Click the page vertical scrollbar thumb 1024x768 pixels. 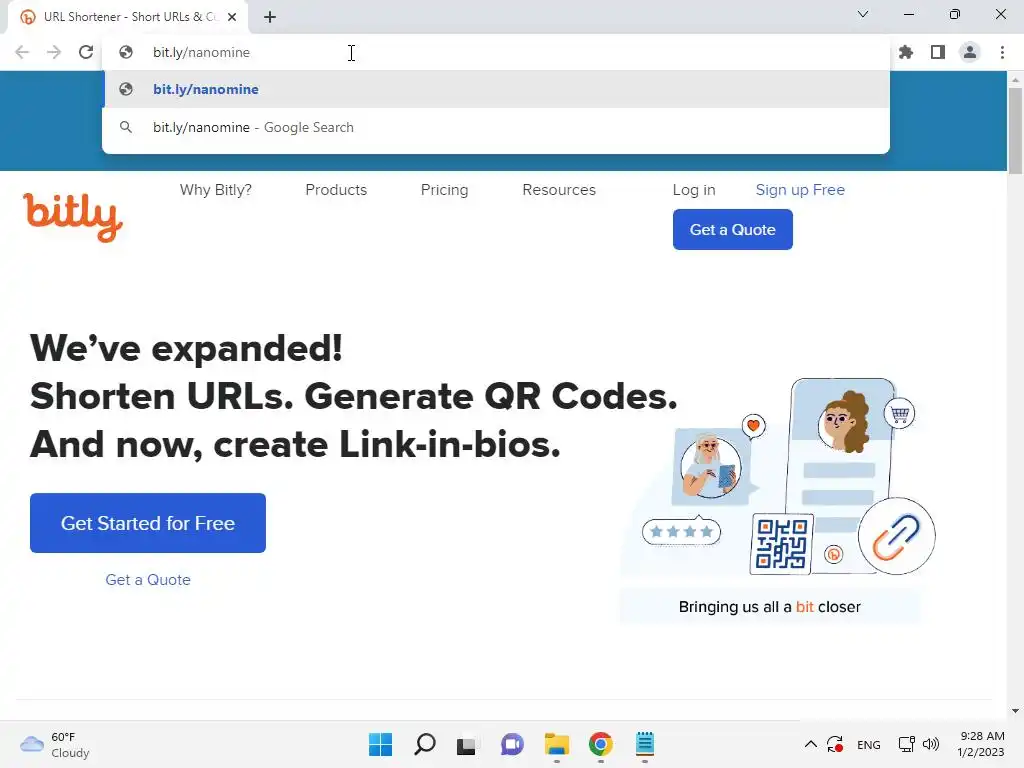[x=1015, y=131]
